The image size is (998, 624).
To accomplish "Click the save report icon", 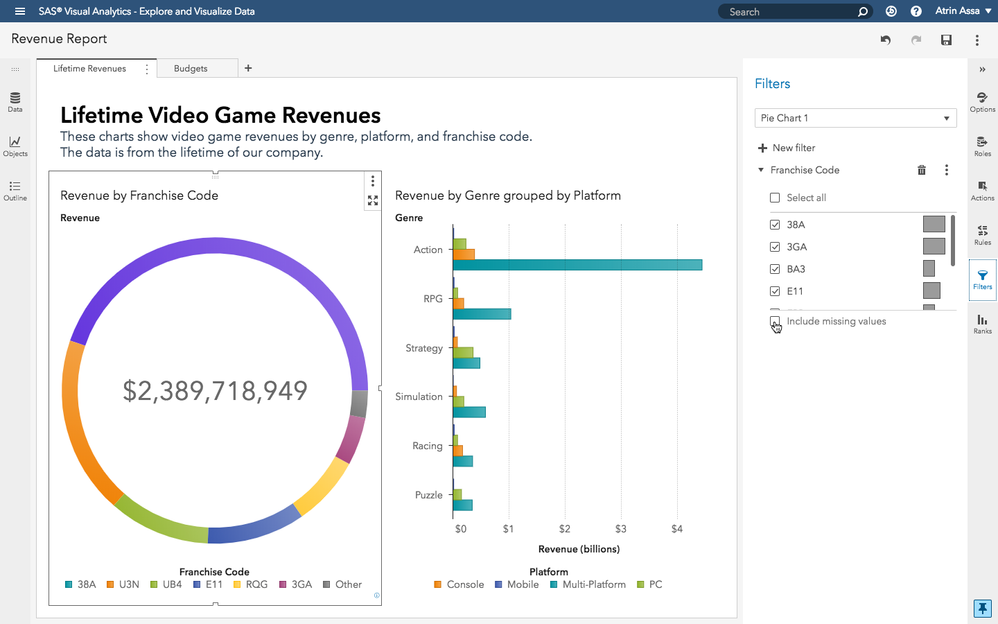I will point(946,40).
